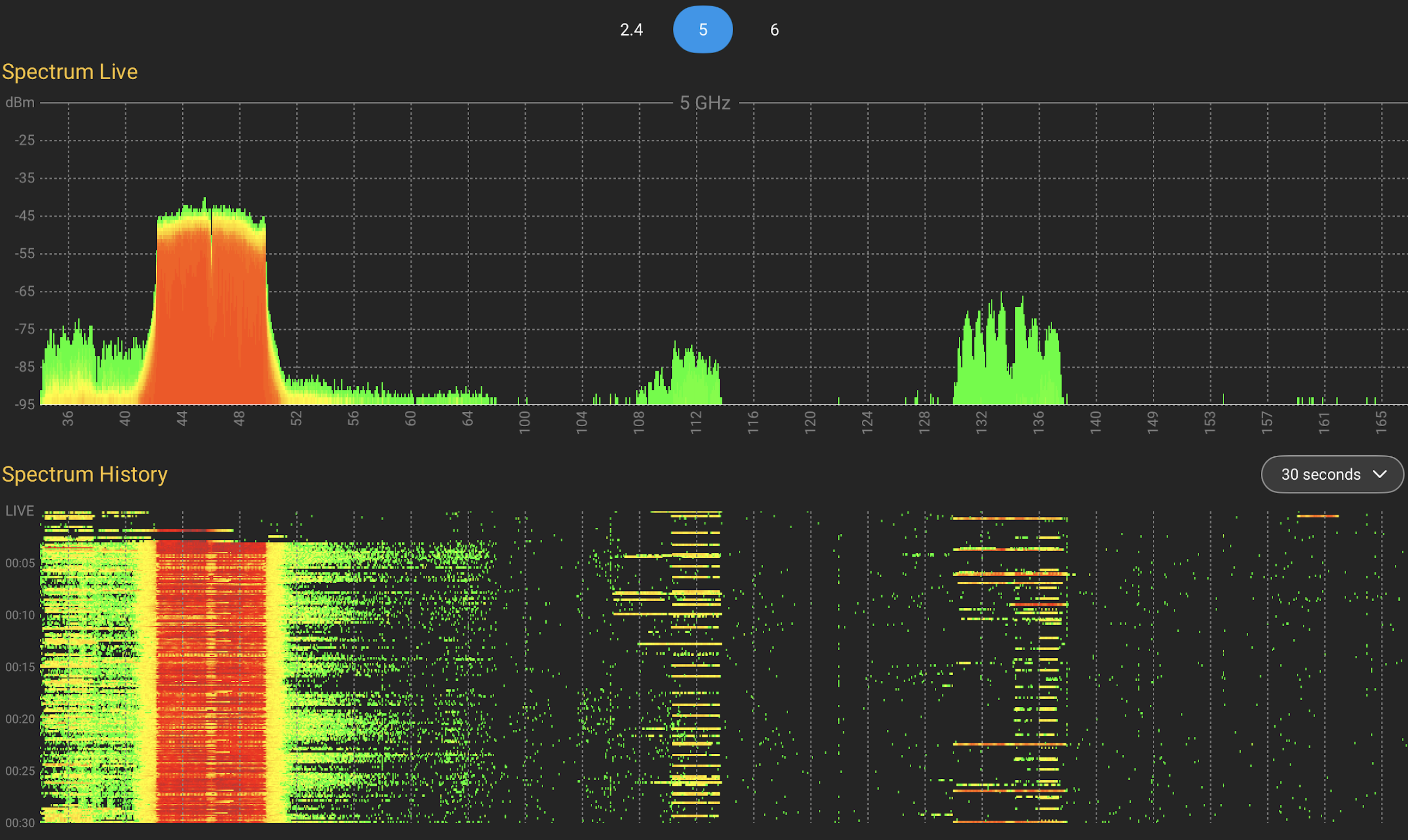
Task: Click channel 36 label on frequency axis
Action: 68,419
